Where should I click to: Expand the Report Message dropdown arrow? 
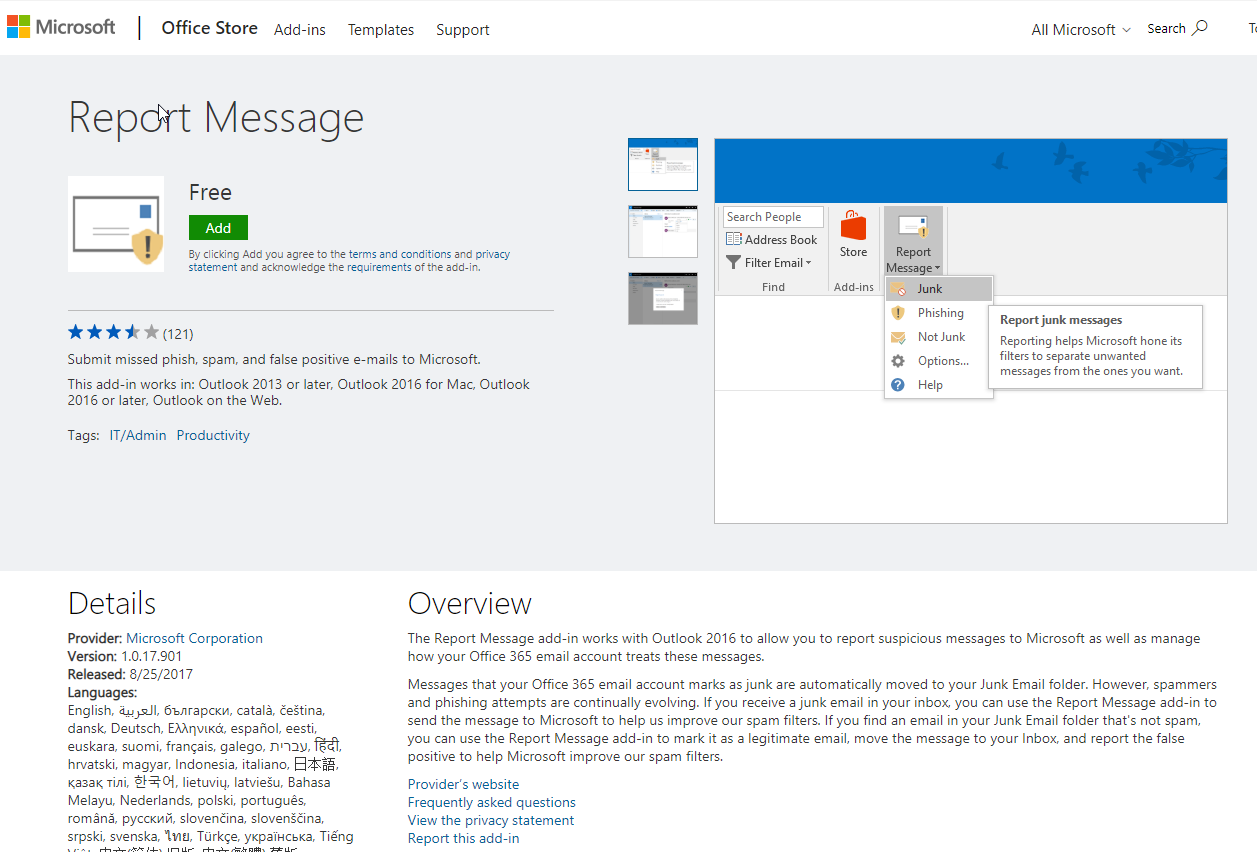point(937,268)
